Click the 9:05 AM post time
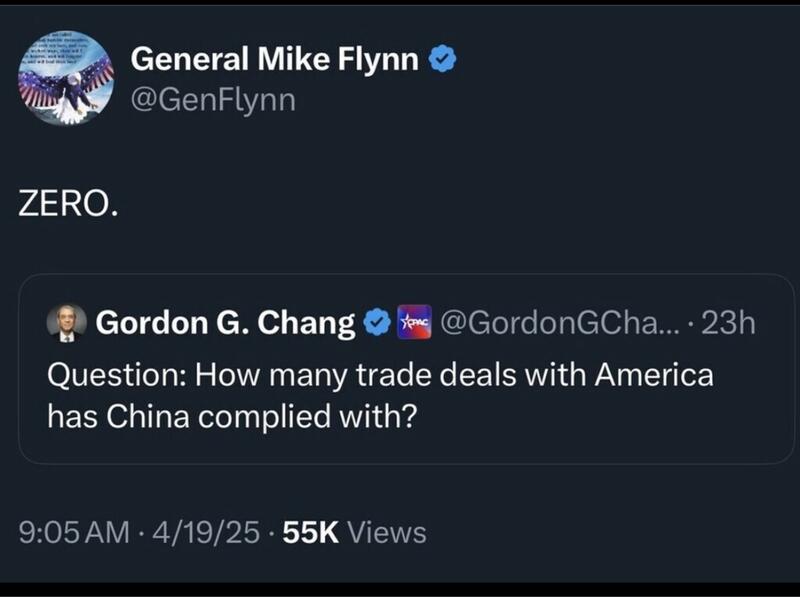 (74, 533)
